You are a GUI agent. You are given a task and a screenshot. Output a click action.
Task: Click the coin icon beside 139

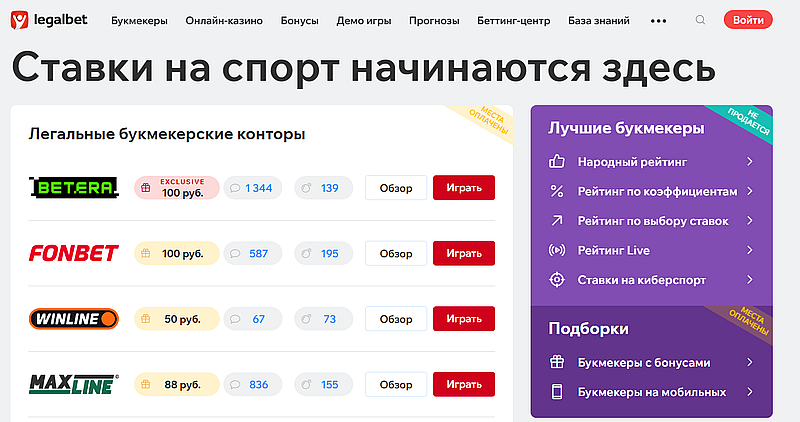pyautogui.click(x=306, y=188)
